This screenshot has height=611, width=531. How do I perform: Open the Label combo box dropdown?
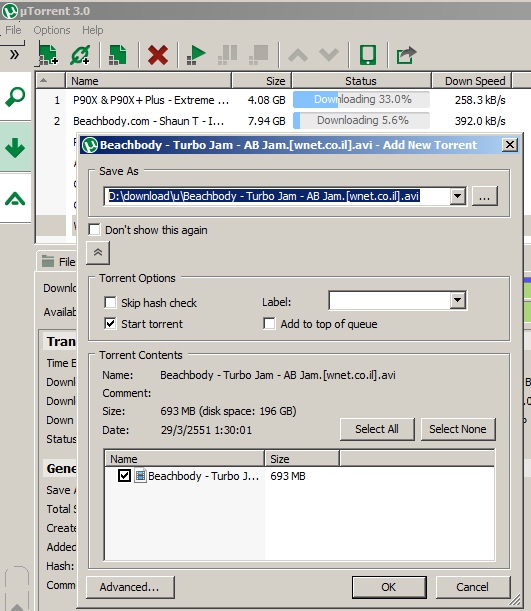(458, 300)
